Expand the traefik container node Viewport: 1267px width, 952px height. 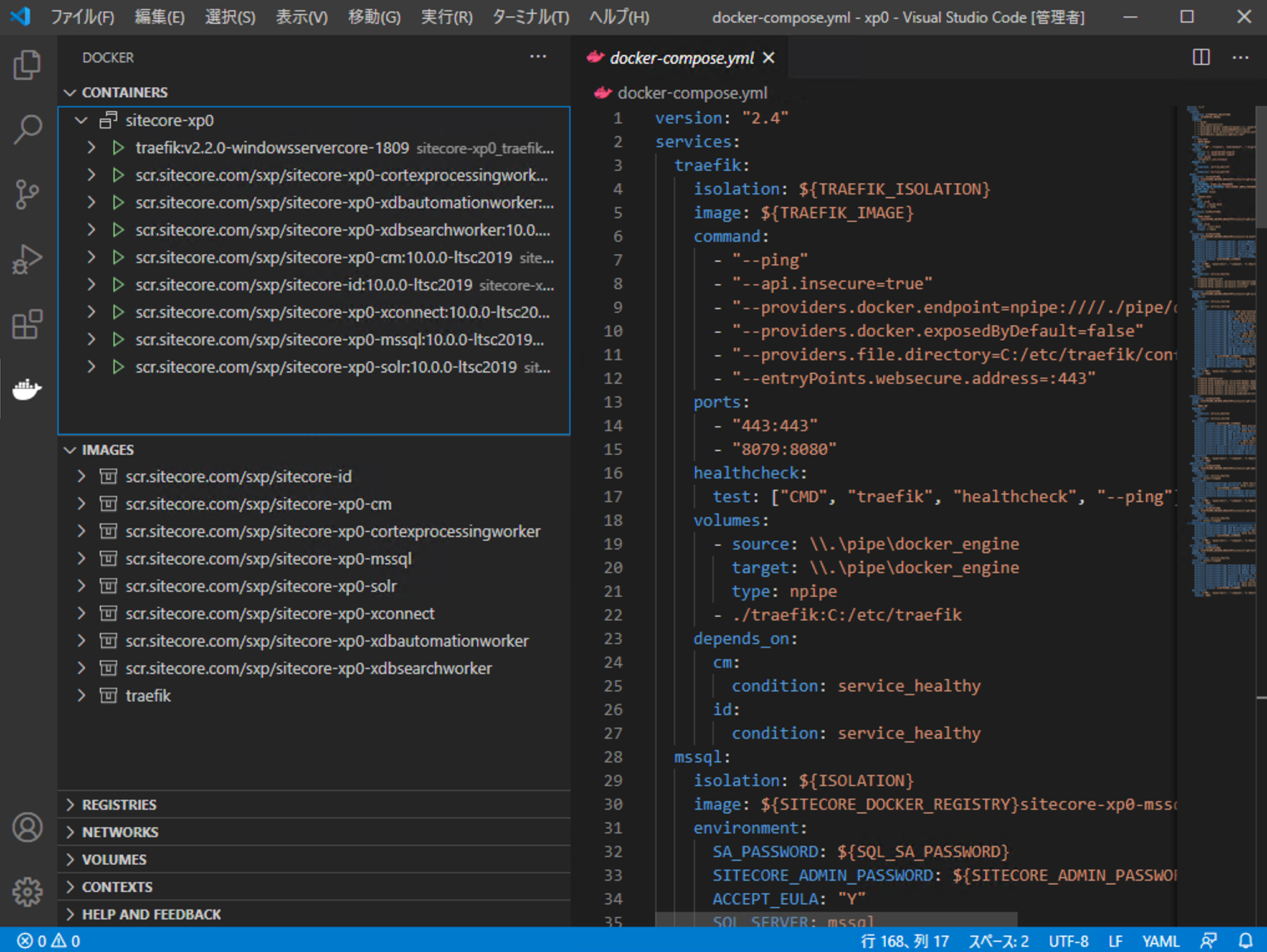pyautogui.click(x=91, y=148)
